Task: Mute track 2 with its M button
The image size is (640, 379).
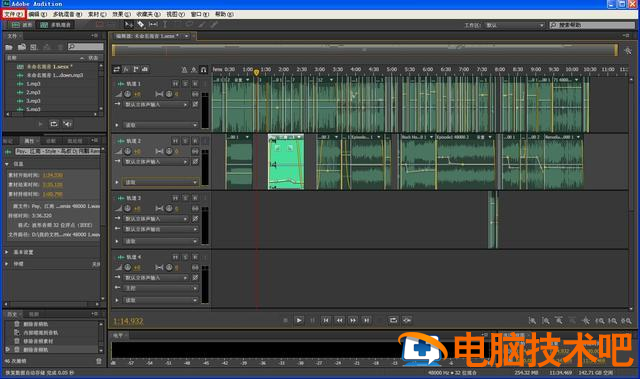Action: tap(176, 141)
